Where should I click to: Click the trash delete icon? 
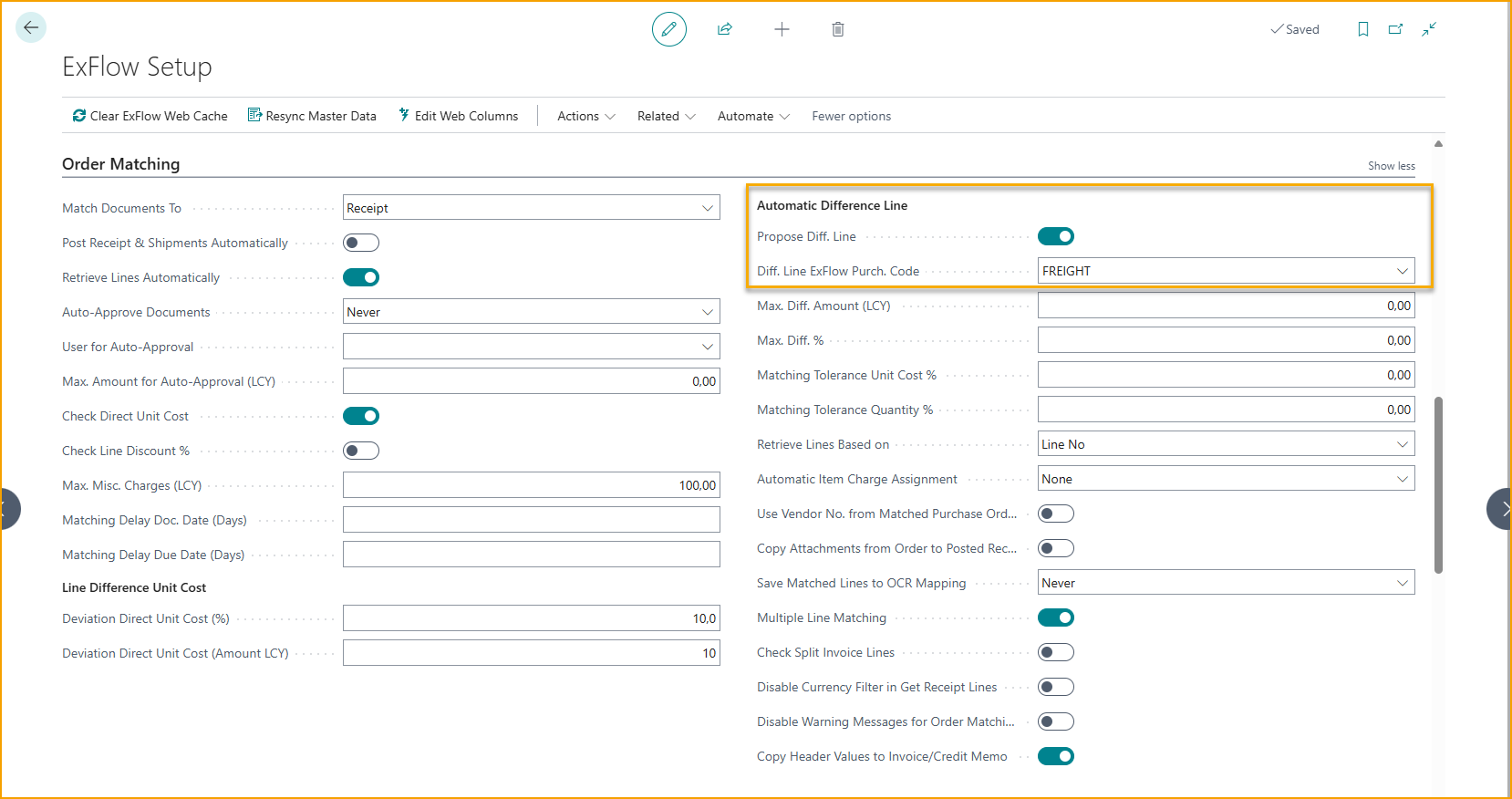(x=837, y=29)
